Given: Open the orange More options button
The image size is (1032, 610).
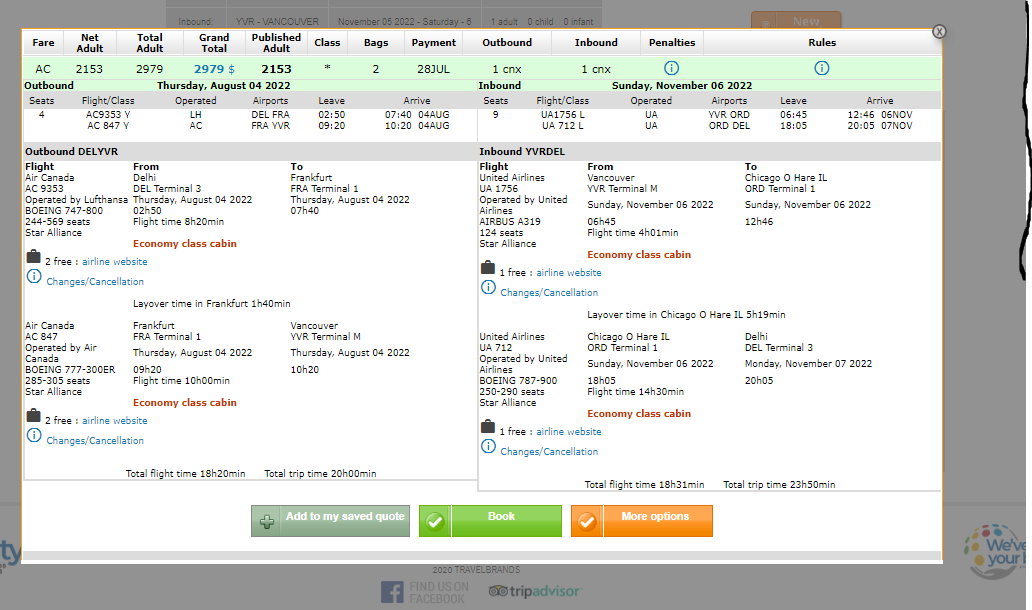Looking at the screenshot, I should point(642,520).
